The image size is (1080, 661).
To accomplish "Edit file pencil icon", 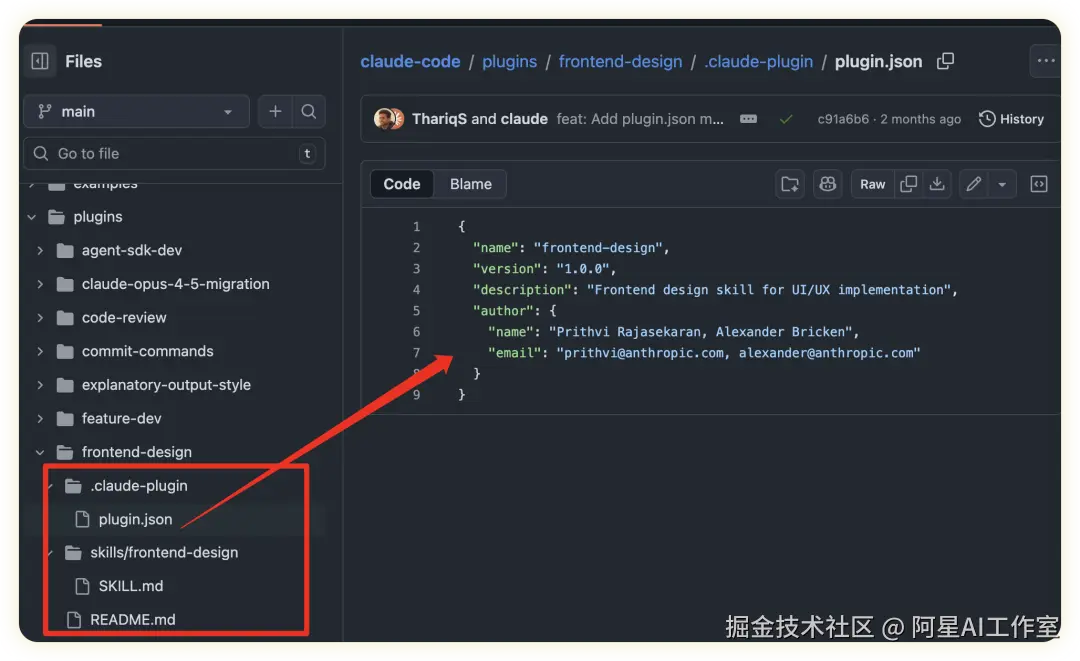I will click(x=973, y=185).
